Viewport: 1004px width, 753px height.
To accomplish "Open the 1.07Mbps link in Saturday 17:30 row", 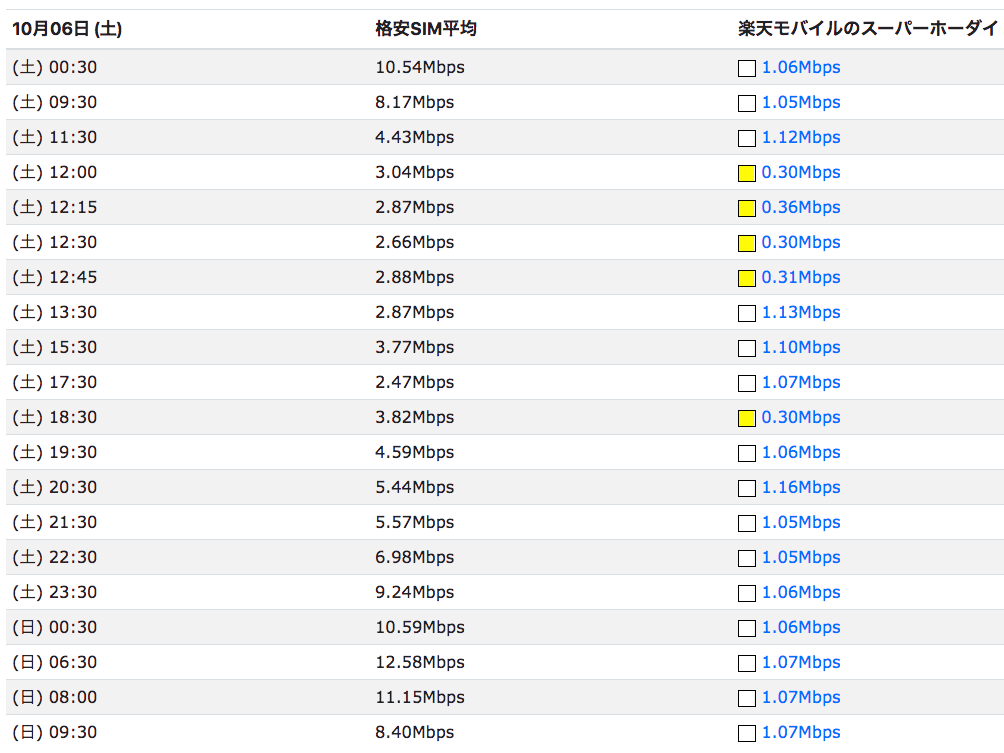I will coord(800,382).
